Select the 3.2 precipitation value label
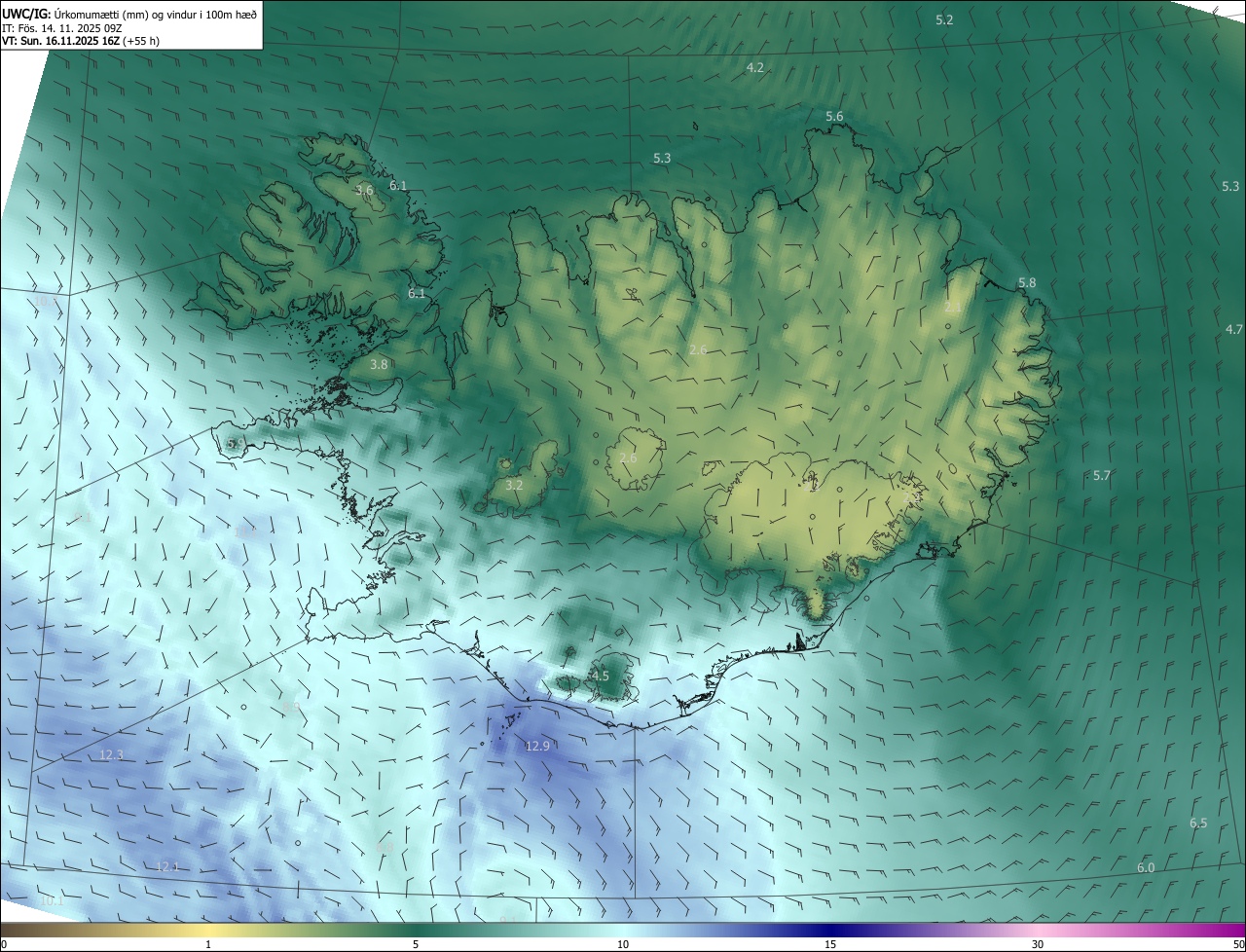 pyautogui.click(x=515, y=485)
